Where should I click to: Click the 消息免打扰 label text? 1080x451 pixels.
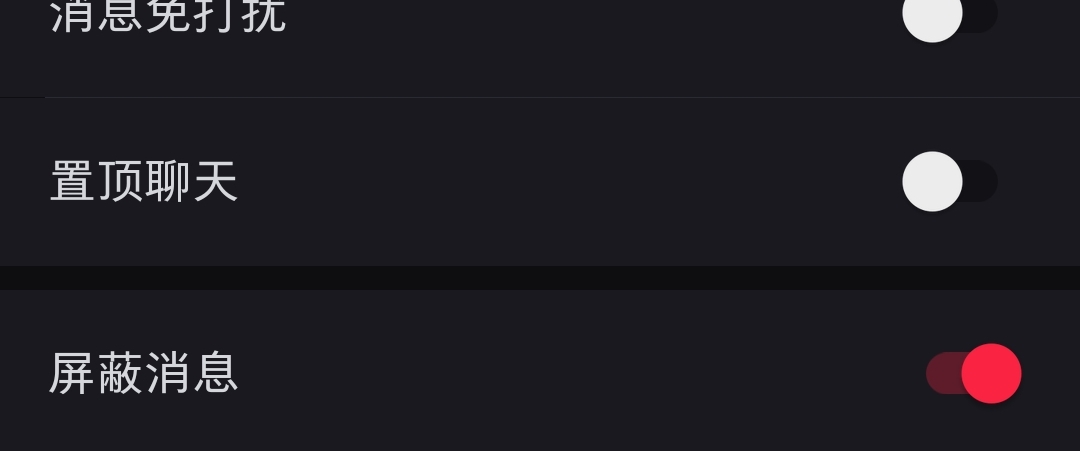(x=168, y=16)
